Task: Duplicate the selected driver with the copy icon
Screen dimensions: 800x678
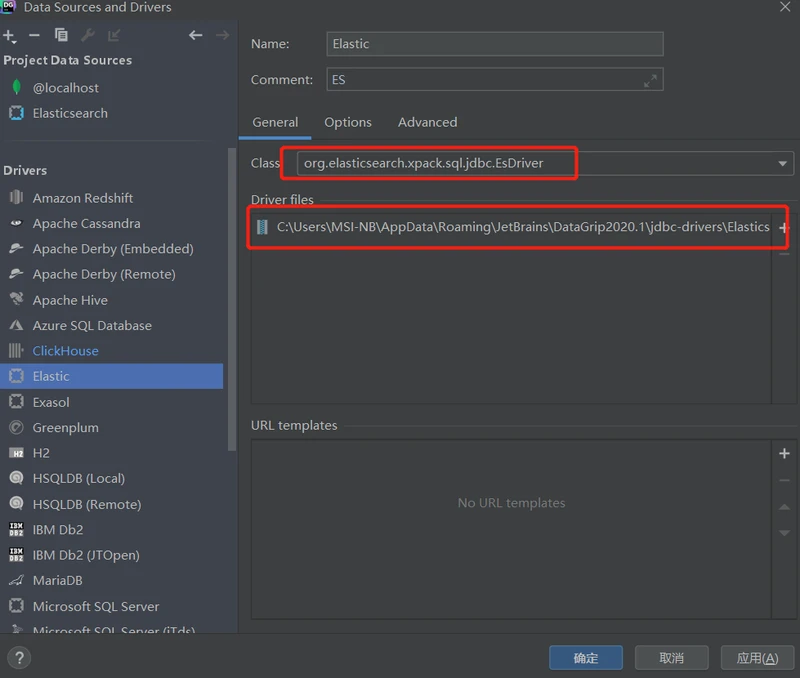Action: pyautogui.click(x=61, y=35)
